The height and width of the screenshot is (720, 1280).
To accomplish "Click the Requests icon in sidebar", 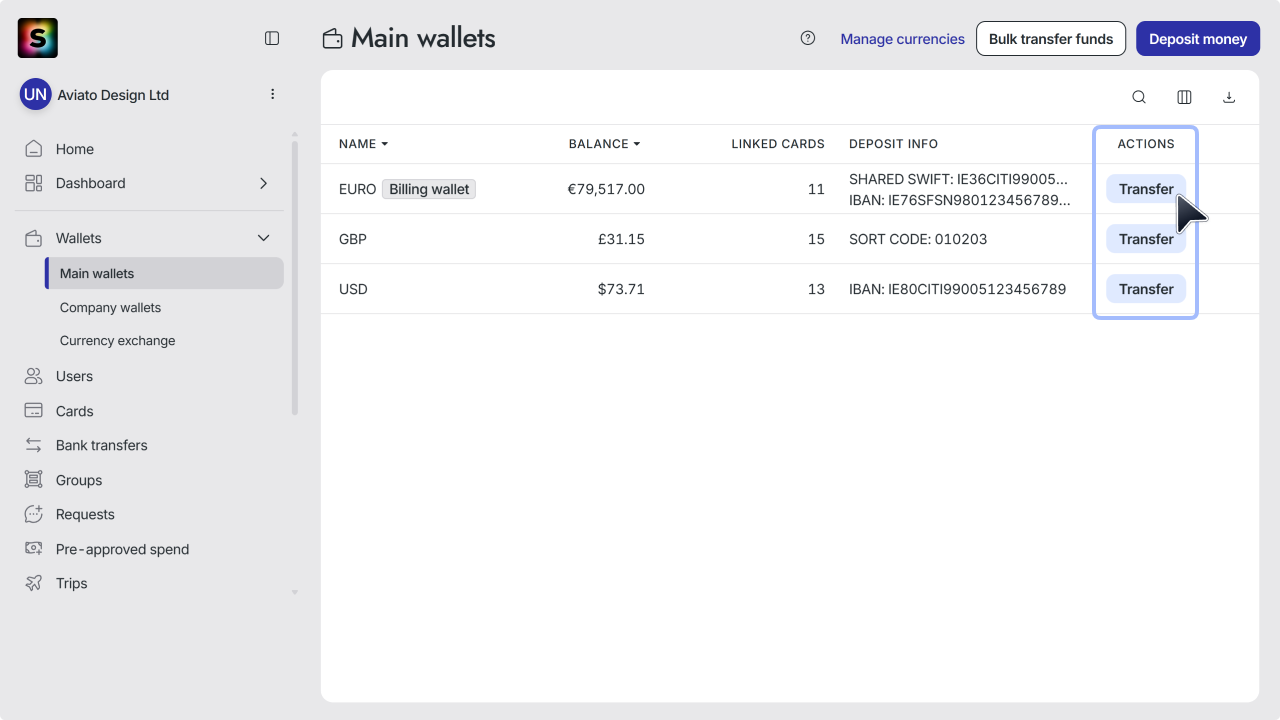I will (34, 514).
